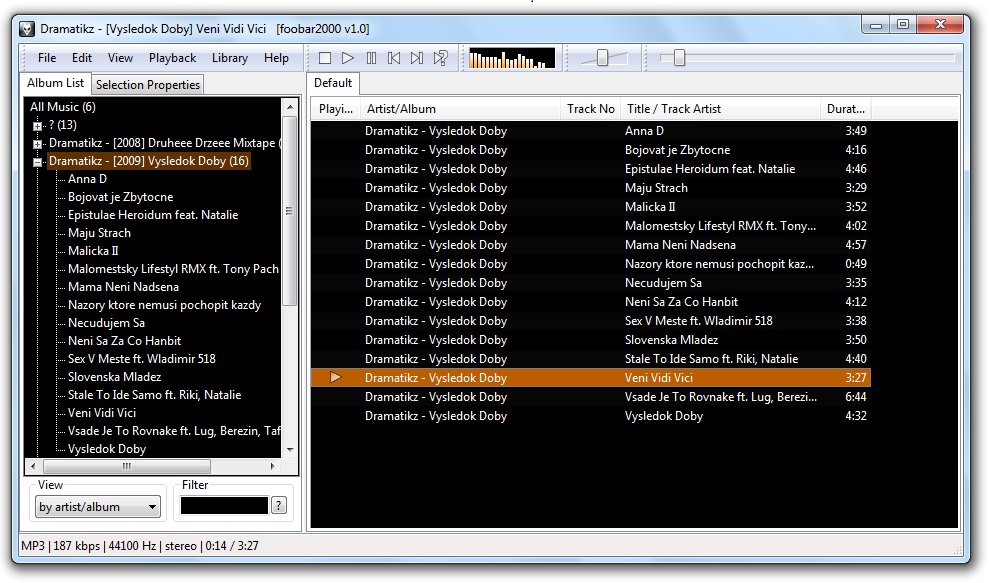Select the Default playlist tab
989x583 pixels.
tap(333, 83)
